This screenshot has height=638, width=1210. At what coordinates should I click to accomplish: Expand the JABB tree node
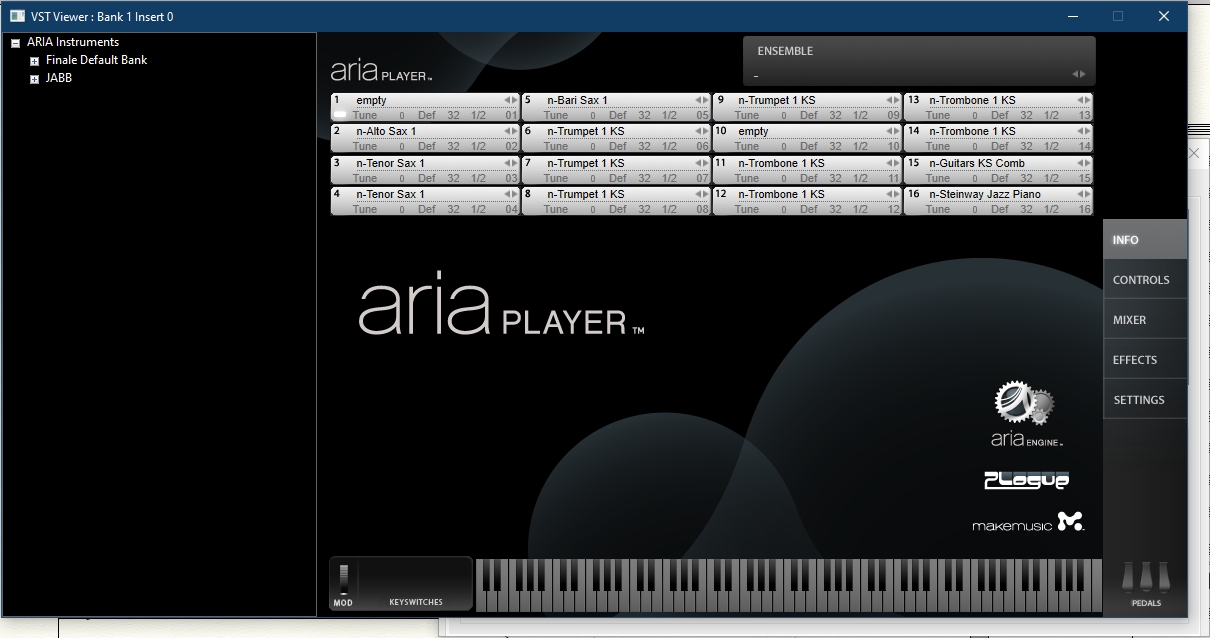tap(34, 79)
